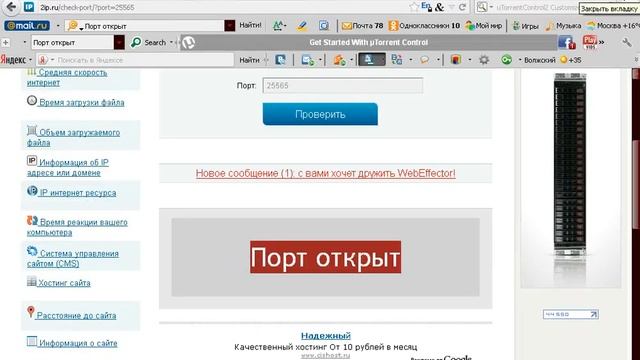Open Почта 78 mail in toolbar
The image size is (640, 360).
pyautogui.click(x=362, y=26)
